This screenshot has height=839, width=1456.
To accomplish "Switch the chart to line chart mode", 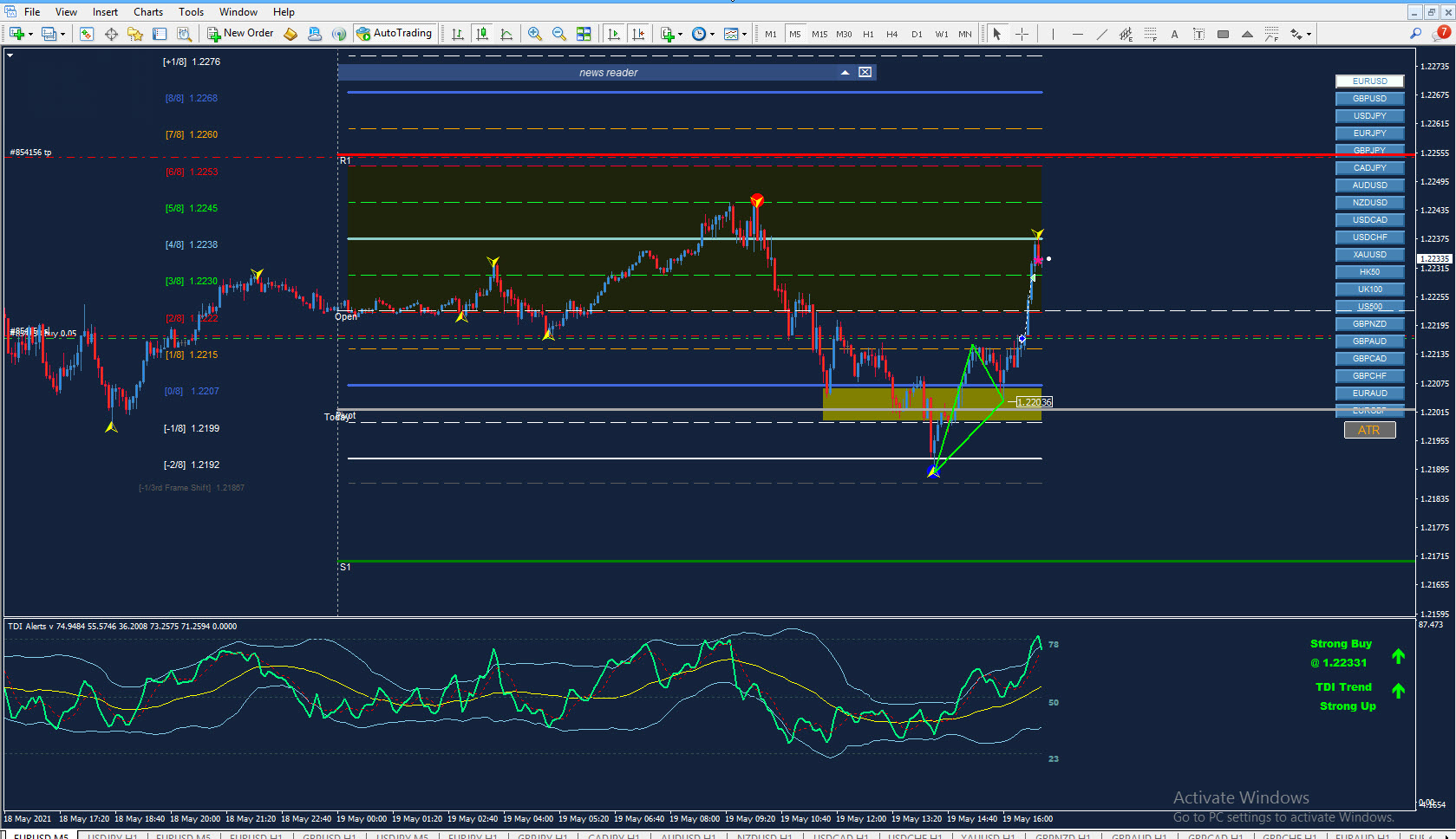I will (506, 34).
